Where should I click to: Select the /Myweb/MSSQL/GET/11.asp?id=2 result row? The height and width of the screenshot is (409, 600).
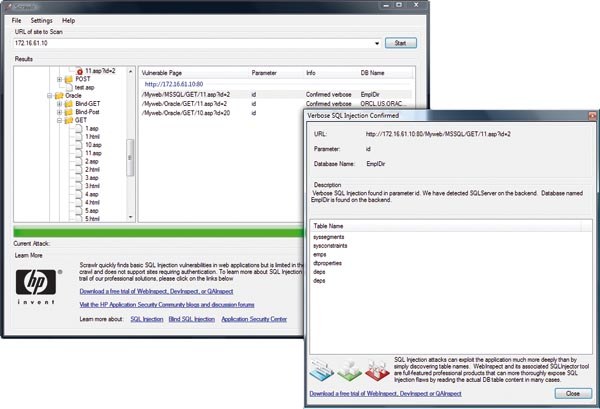point(276,95)
